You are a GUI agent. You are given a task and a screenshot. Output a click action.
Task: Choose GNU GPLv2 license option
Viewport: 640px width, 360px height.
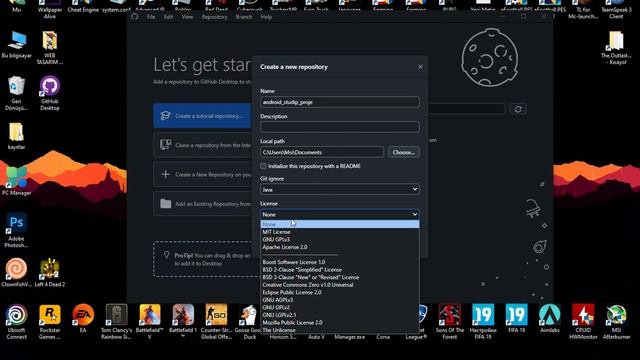tap(340, 307)
